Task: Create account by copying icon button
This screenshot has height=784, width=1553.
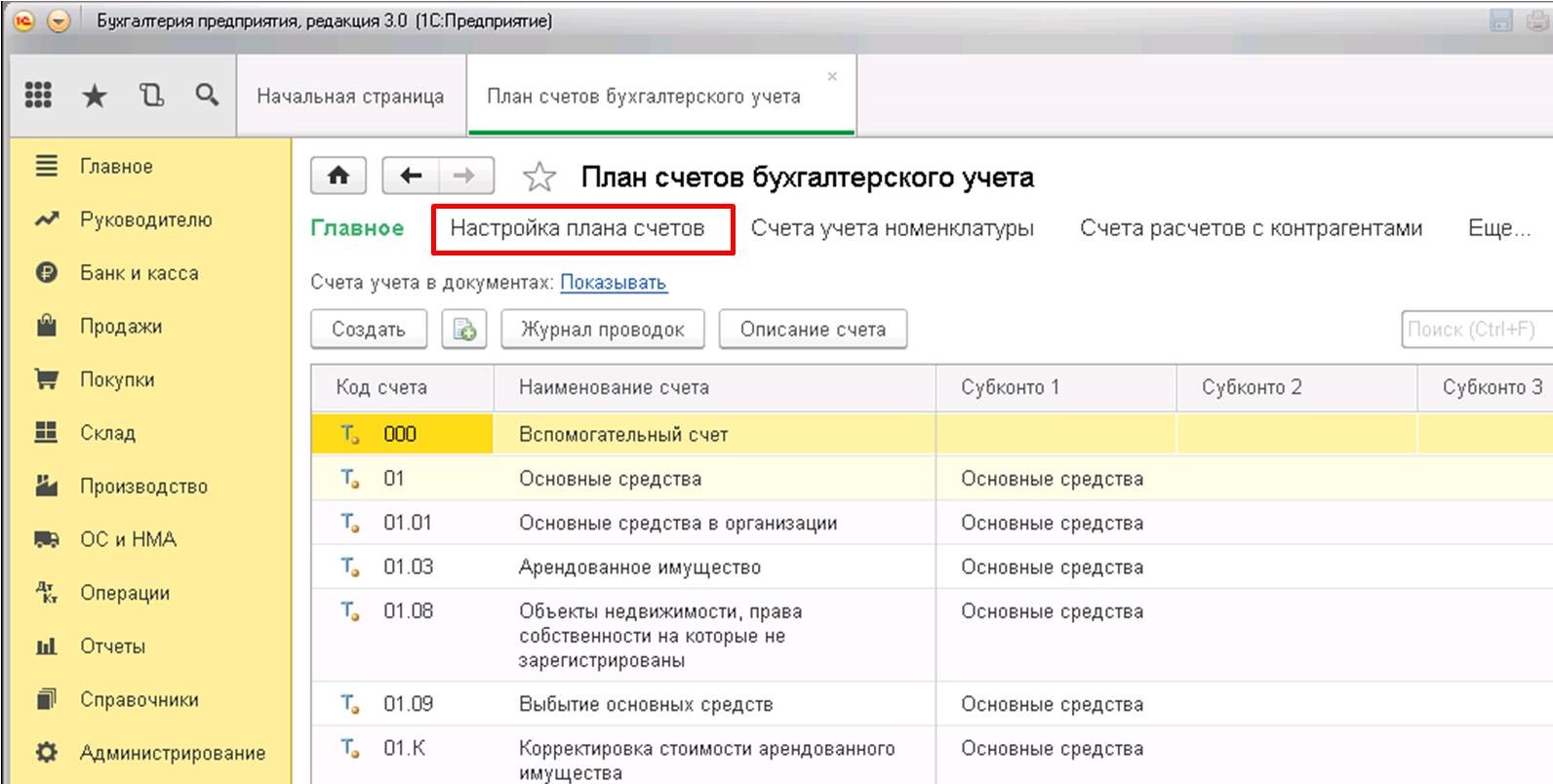Action: [464, 330]
